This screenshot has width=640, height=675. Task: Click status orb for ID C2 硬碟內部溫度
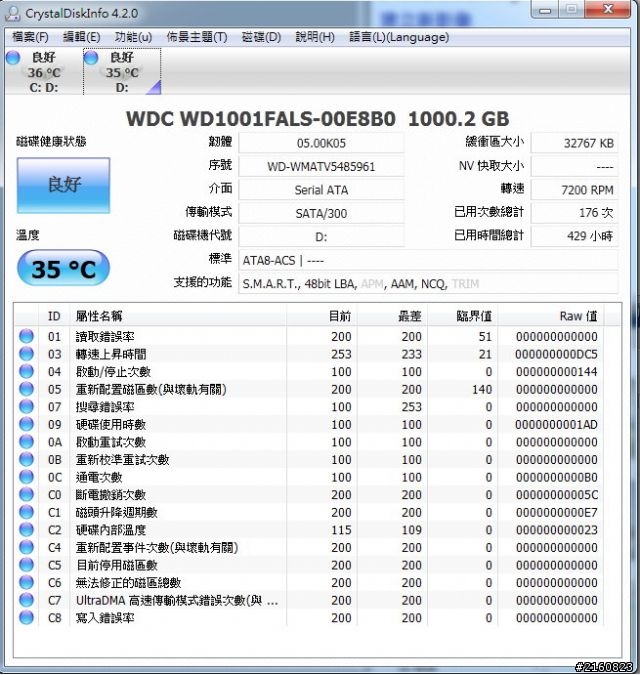(26, 529)
